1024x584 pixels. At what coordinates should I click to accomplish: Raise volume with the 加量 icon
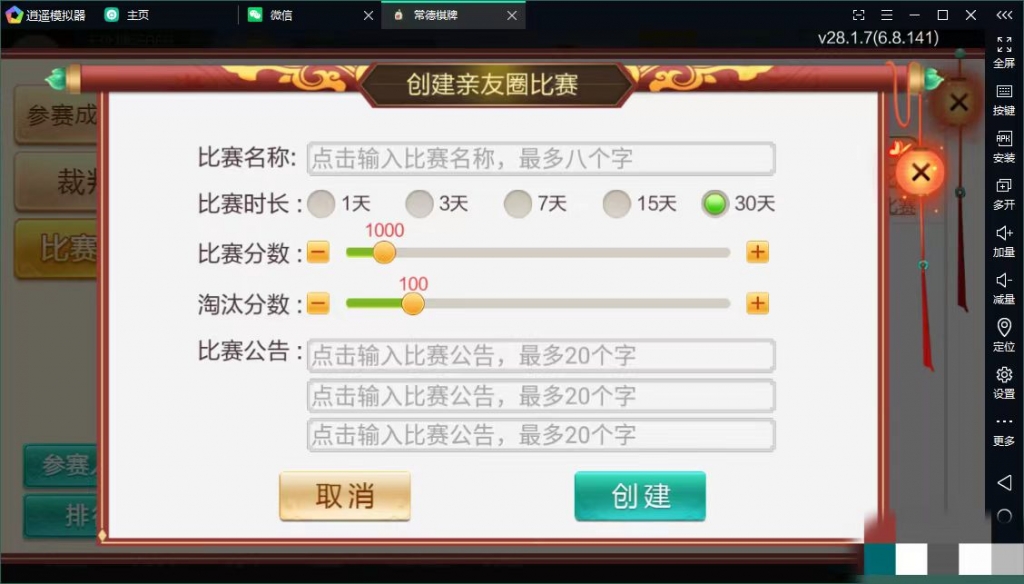[x=1004, y=242]
